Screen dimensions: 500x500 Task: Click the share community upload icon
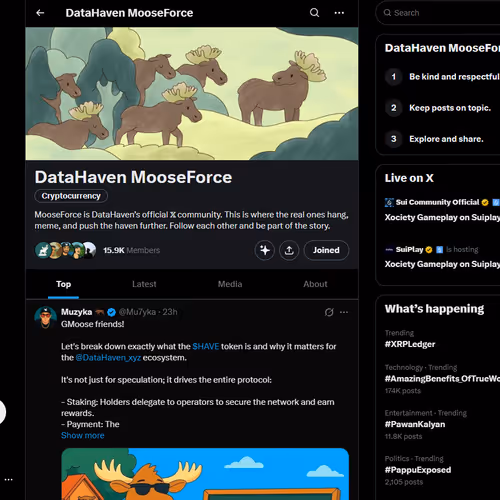click(289, 250)
